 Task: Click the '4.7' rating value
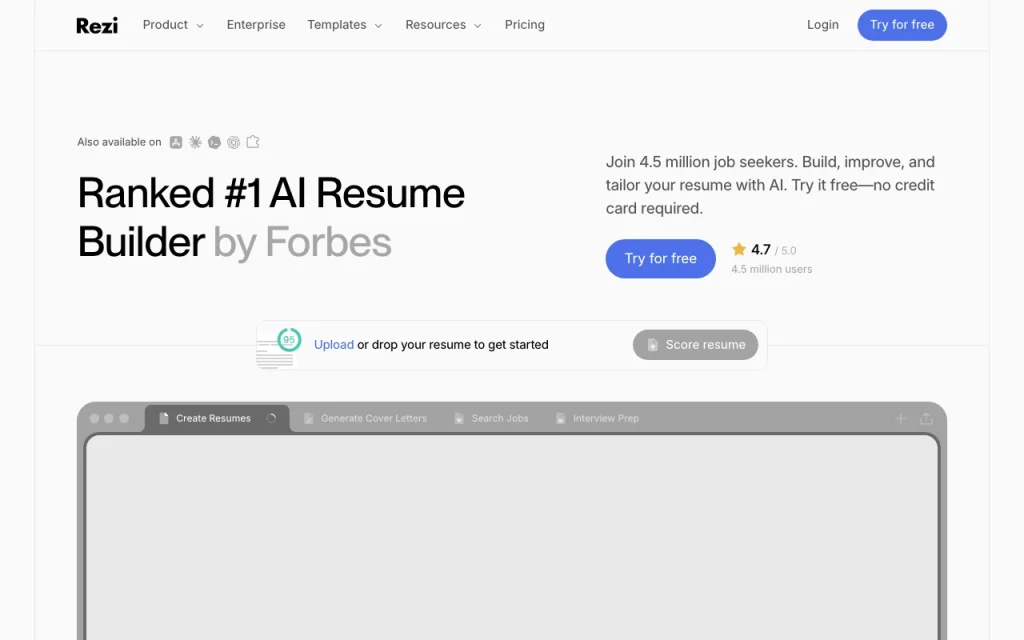pyautogui.click(x=761, y=249)
